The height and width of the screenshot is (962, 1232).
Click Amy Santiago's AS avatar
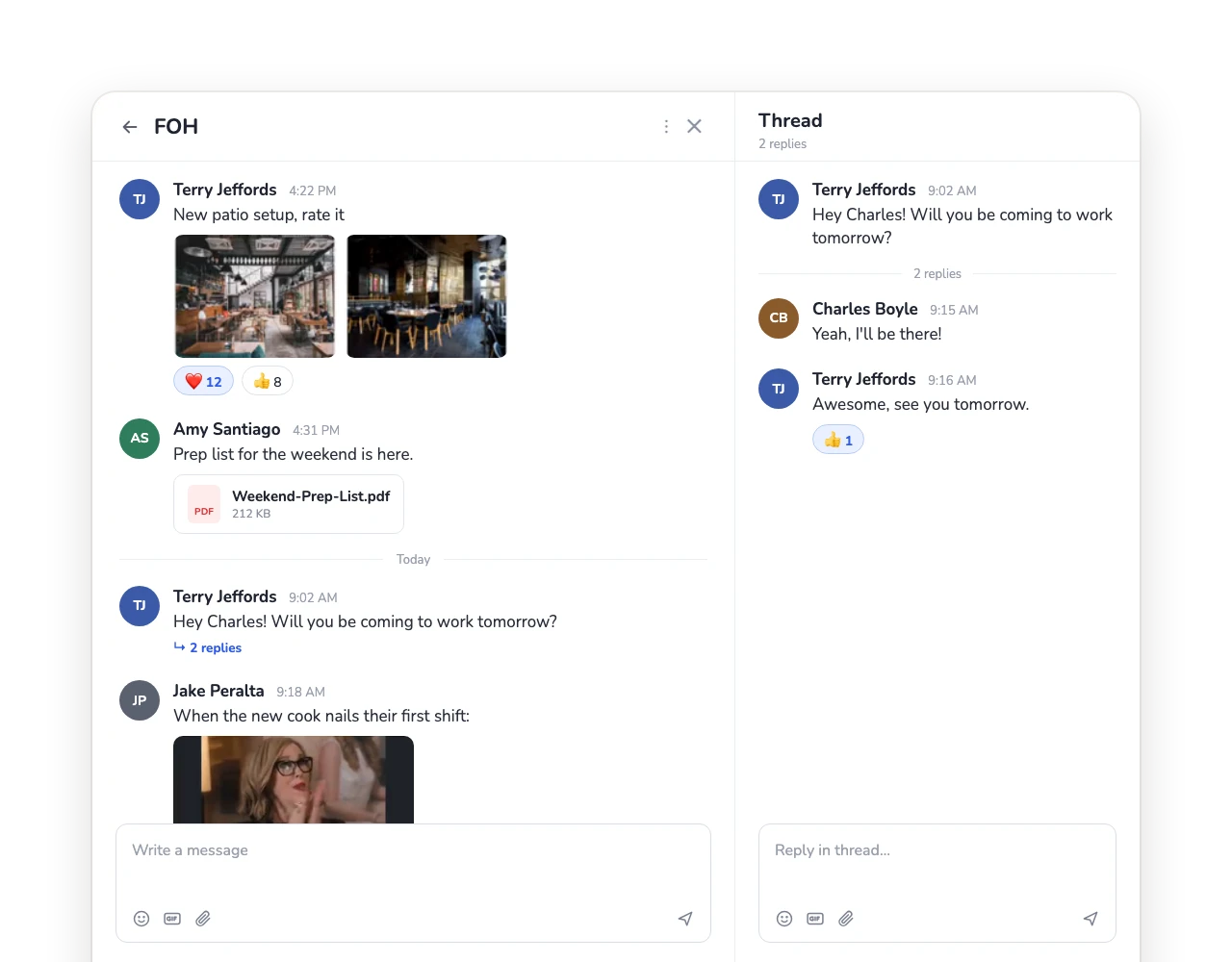coord(140,439)
